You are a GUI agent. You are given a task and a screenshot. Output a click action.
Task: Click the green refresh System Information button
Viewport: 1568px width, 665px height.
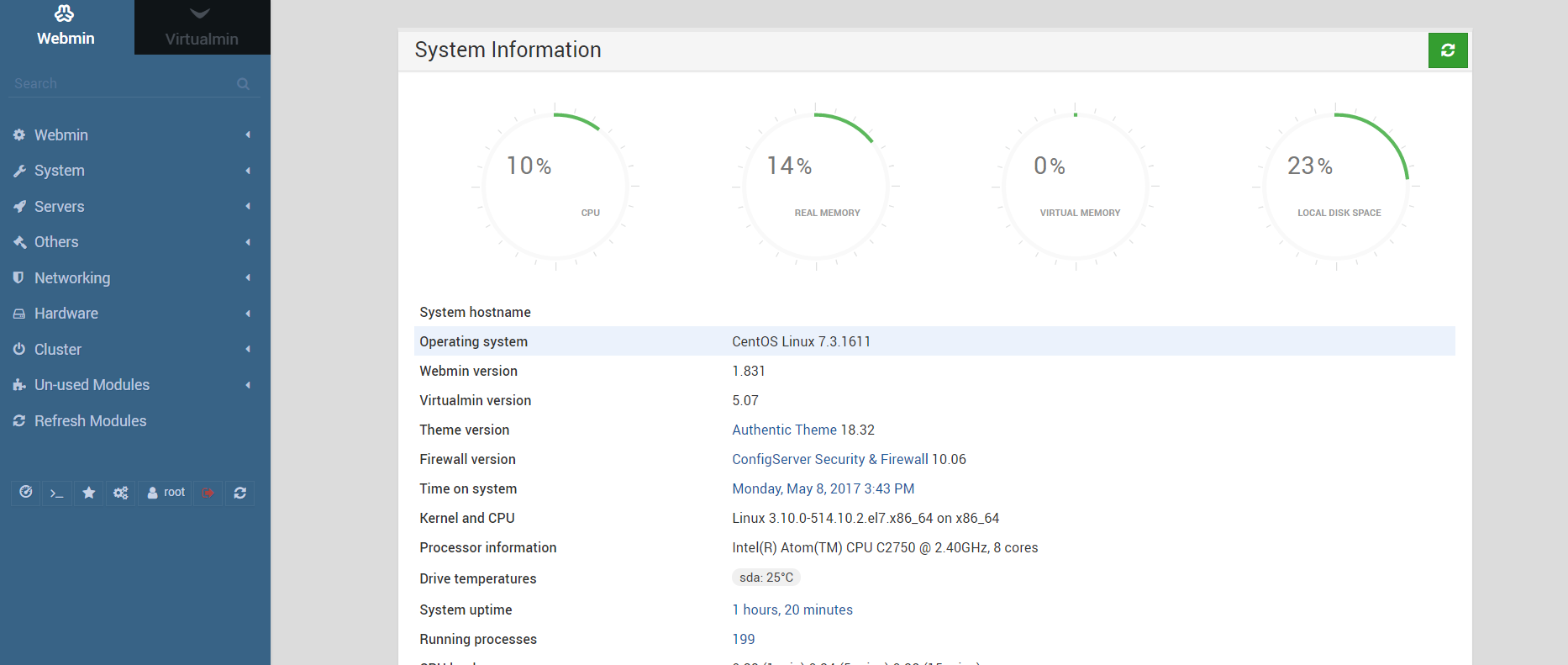(x=1447, y=50)
